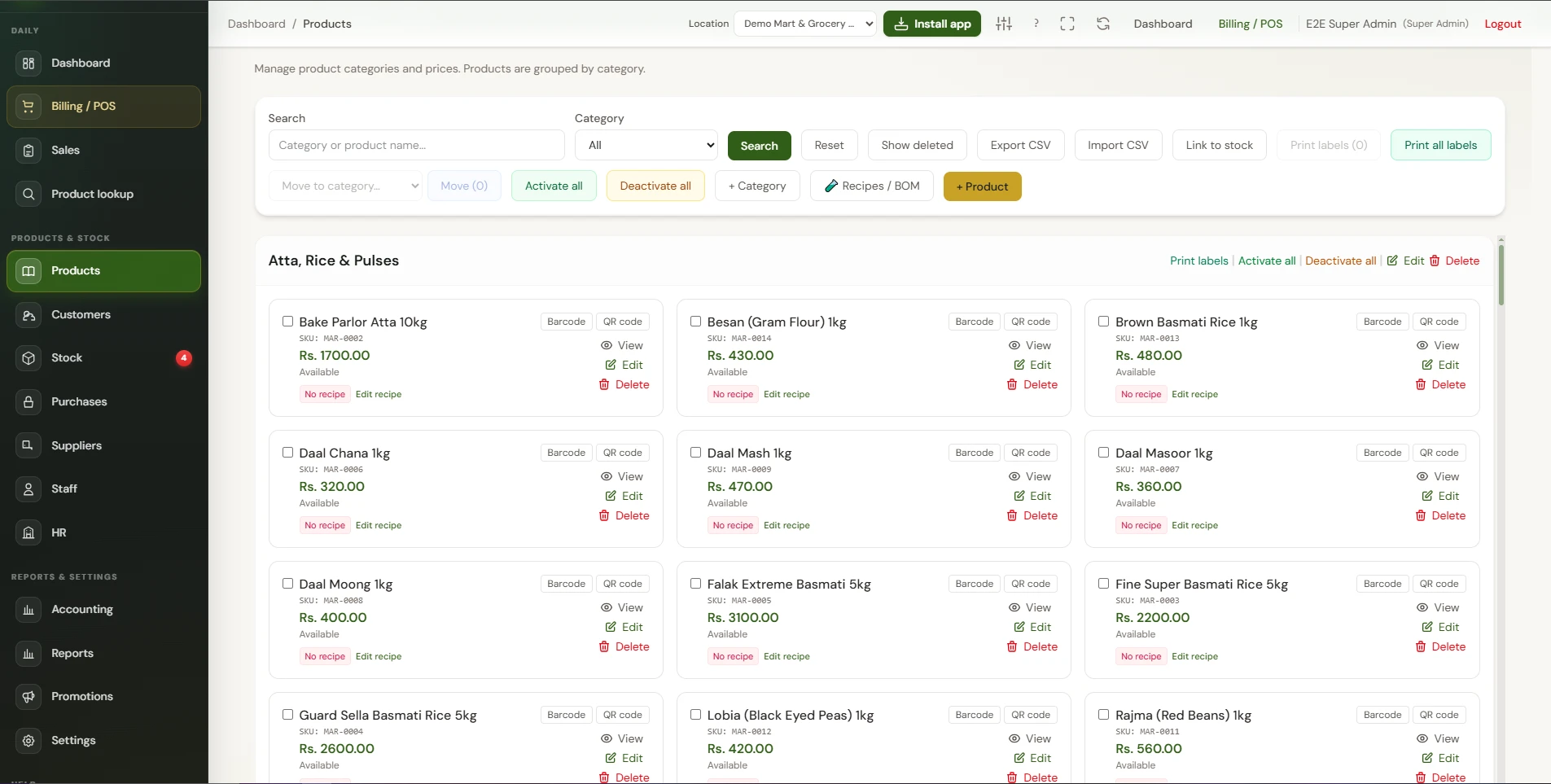The width and height of the screenshot is (1551, 784).
Task: Click the Stock notification badge showing 4
Action: [x=184, y=357]
